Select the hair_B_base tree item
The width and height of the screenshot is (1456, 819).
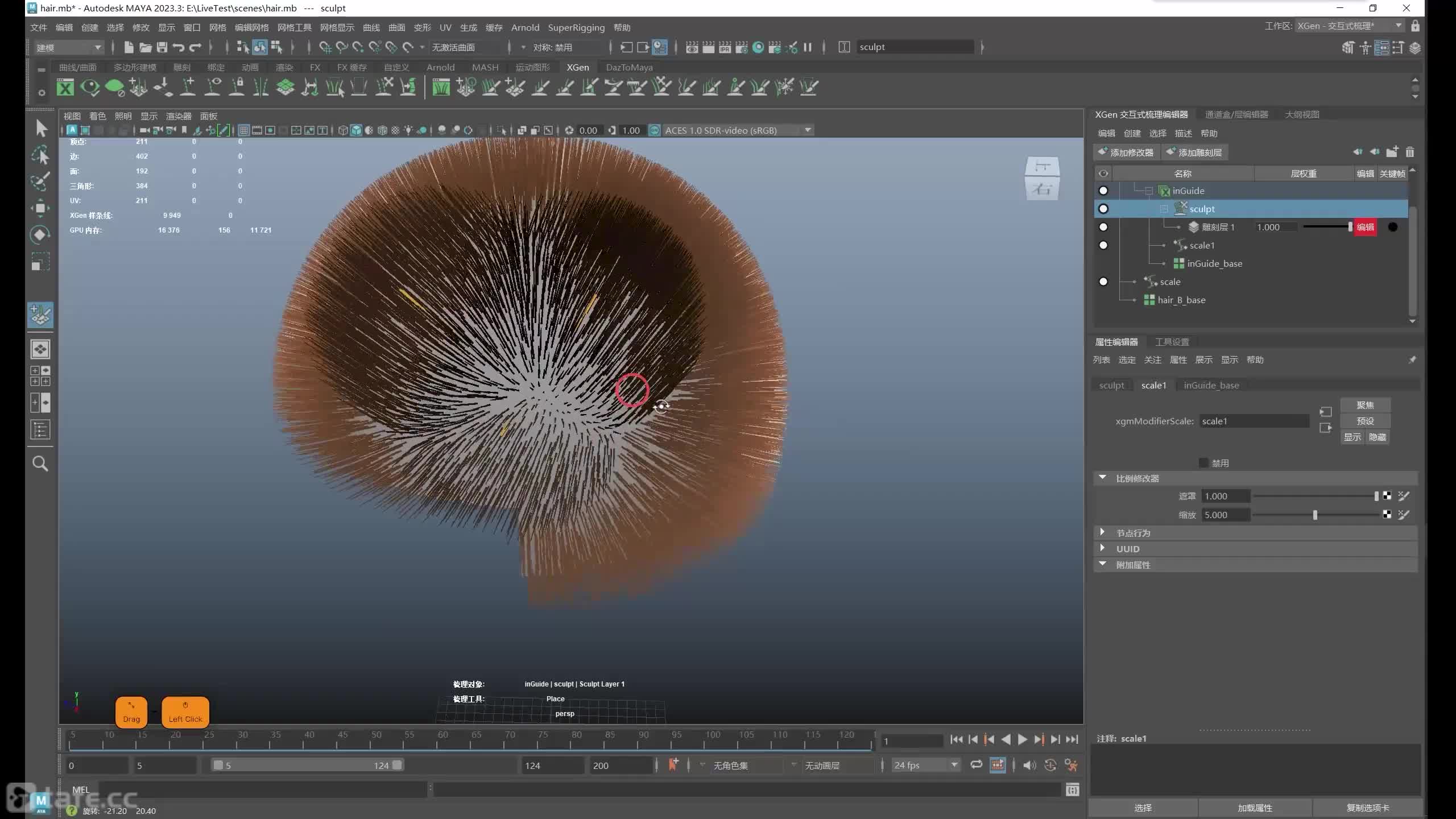tap(1181, 300)
